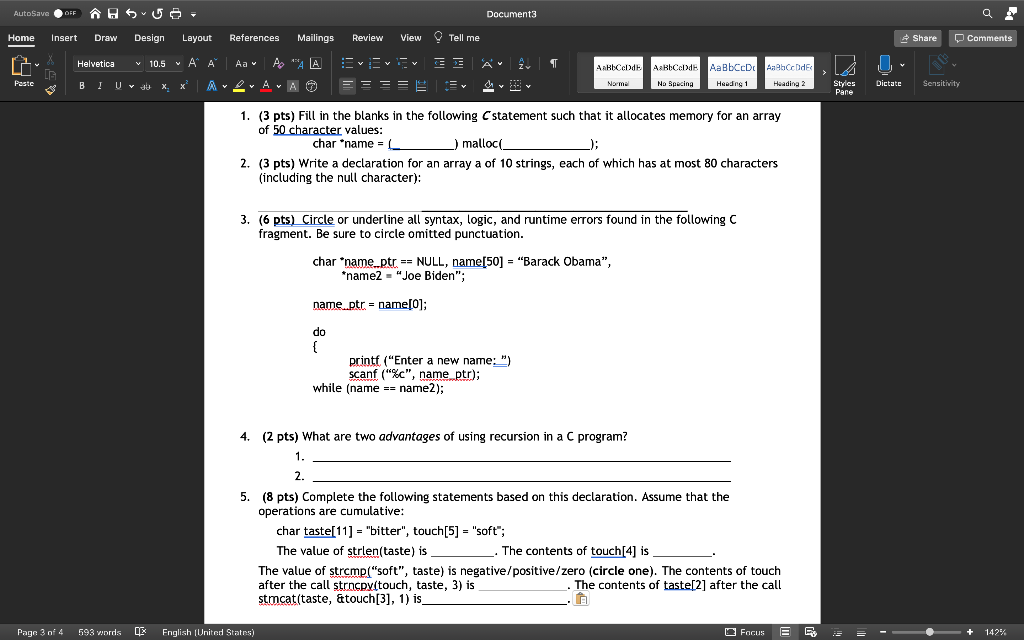Image resolution: width=1024 pixels, height=640 pixels.
Task: Select the Format Painter tool
Action: (49, 90)
